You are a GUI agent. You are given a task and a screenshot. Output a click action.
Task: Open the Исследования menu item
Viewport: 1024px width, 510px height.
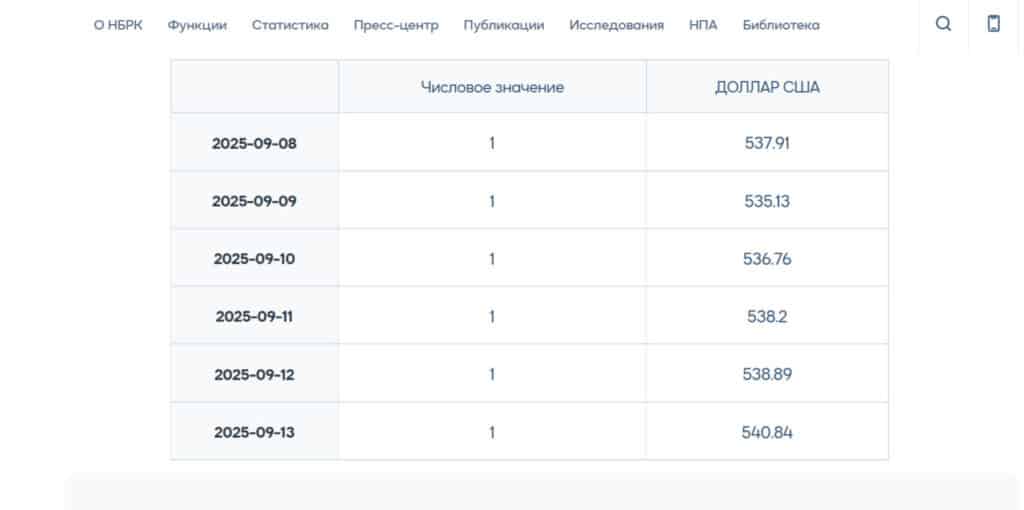coord(616,25)
